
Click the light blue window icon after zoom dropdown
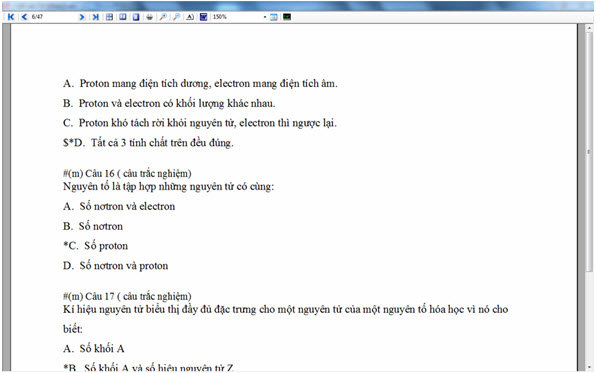pos(274,17)
